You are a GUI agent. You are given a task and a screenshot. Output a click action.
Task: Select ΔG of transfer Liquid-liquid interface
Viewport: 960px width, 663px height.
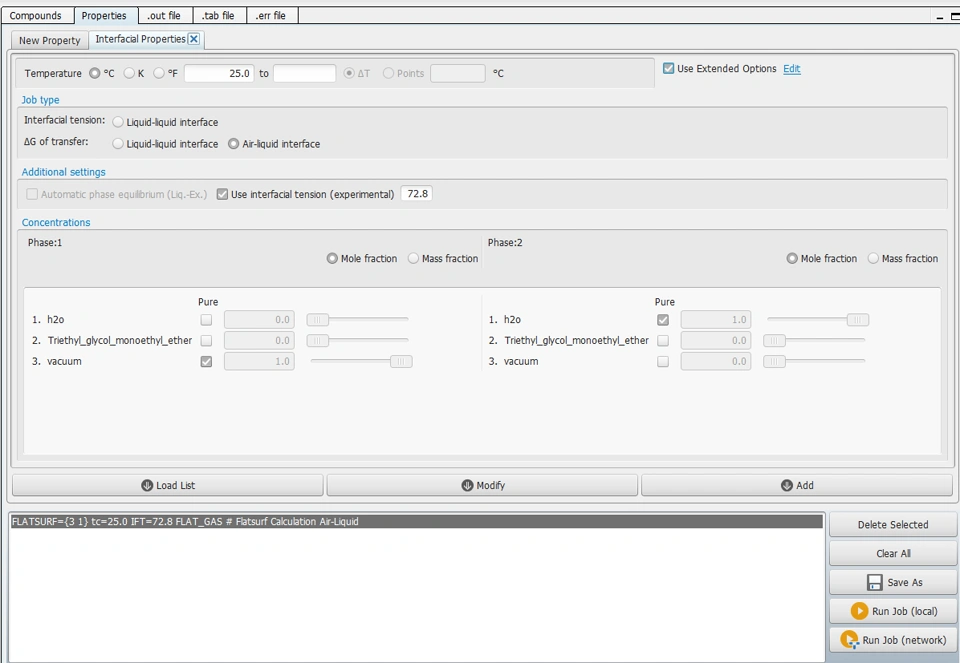click(118, 144)
